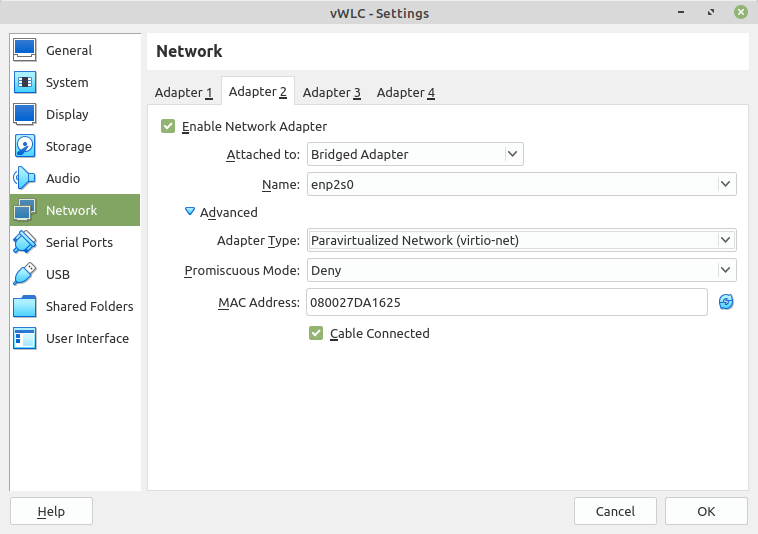This screenshot has width=758, height=534.
Task: Open the Display monitor icon
Action: 25,114
